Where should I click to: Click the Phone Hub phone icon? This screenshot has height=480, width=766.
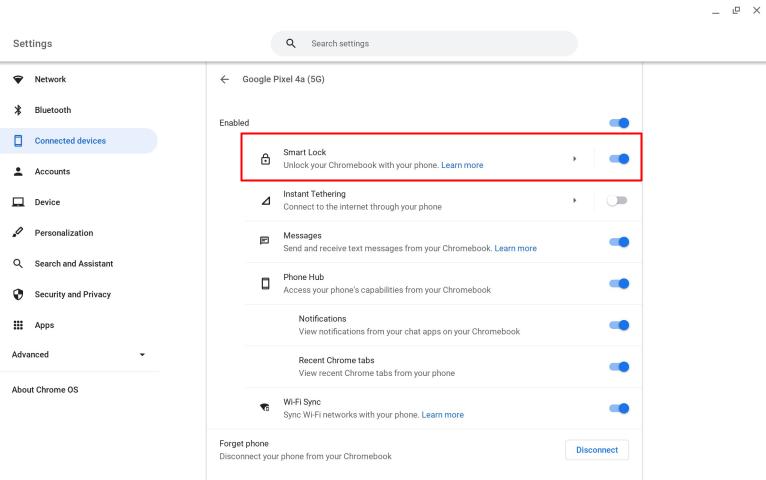click(x=265, y=284)
